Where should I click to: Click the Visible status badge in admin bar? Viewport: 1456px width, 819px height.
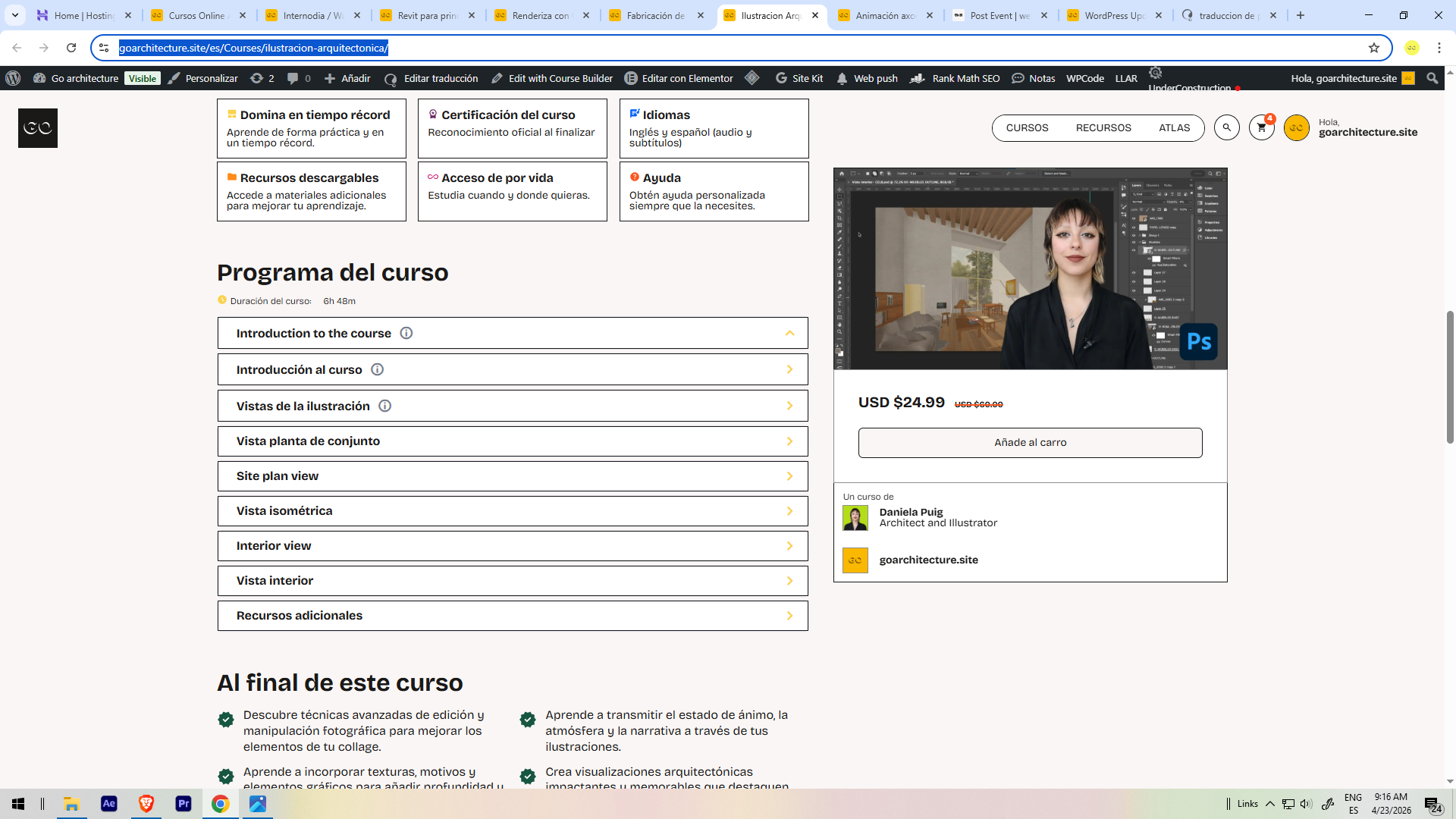(x=142, y=79)
